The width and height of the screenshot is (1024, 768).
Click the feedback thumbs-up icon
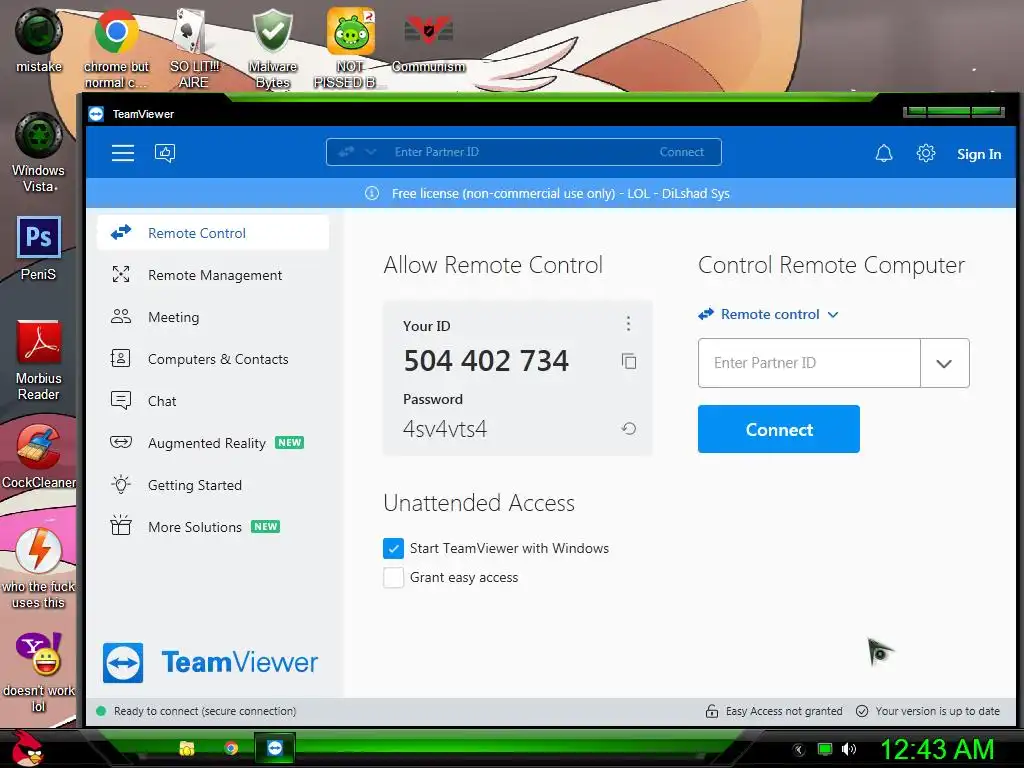[165, 153]
